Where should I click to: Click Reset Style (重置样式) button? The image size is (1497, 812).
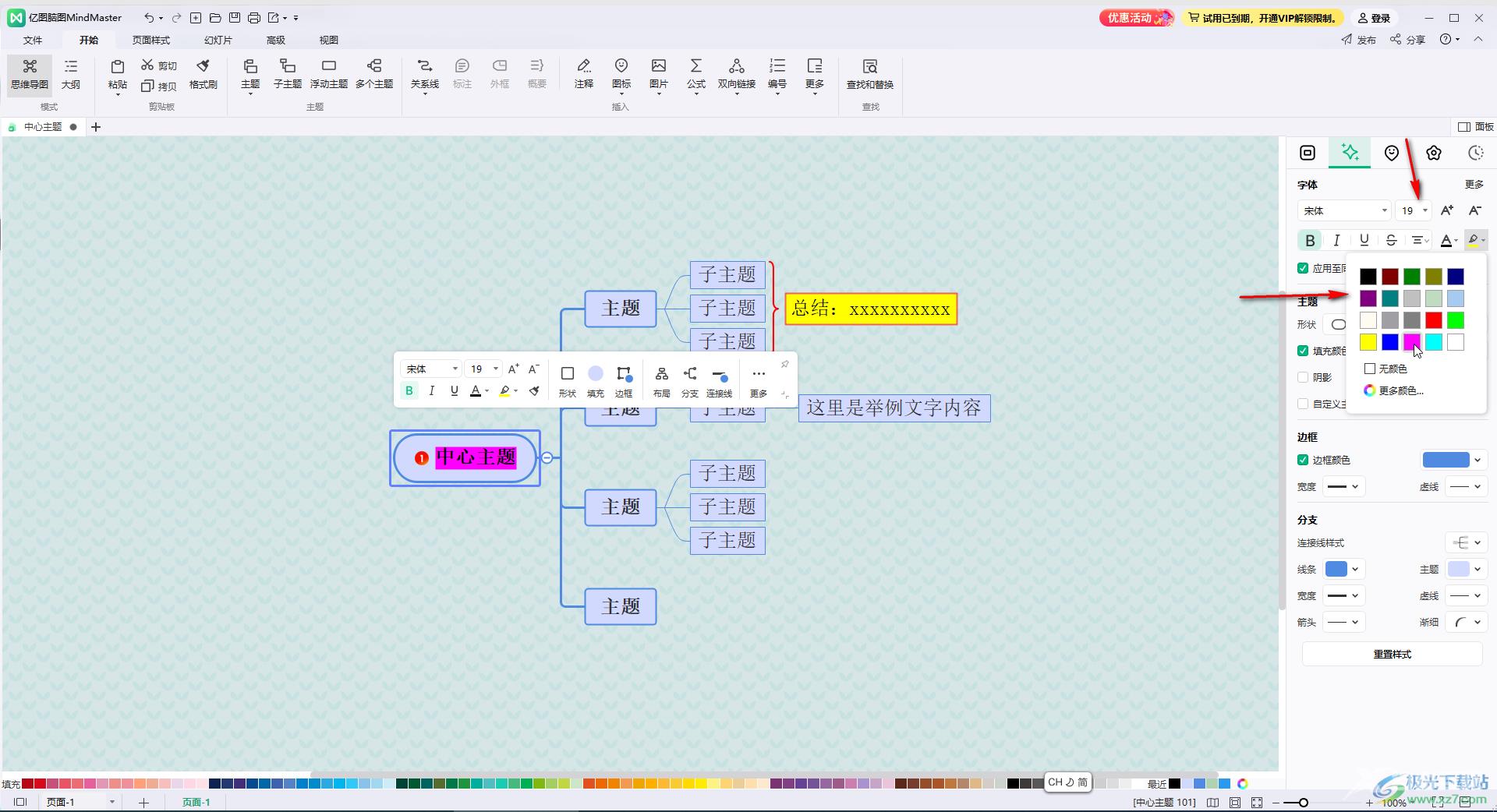click(x=1392, y=654)
